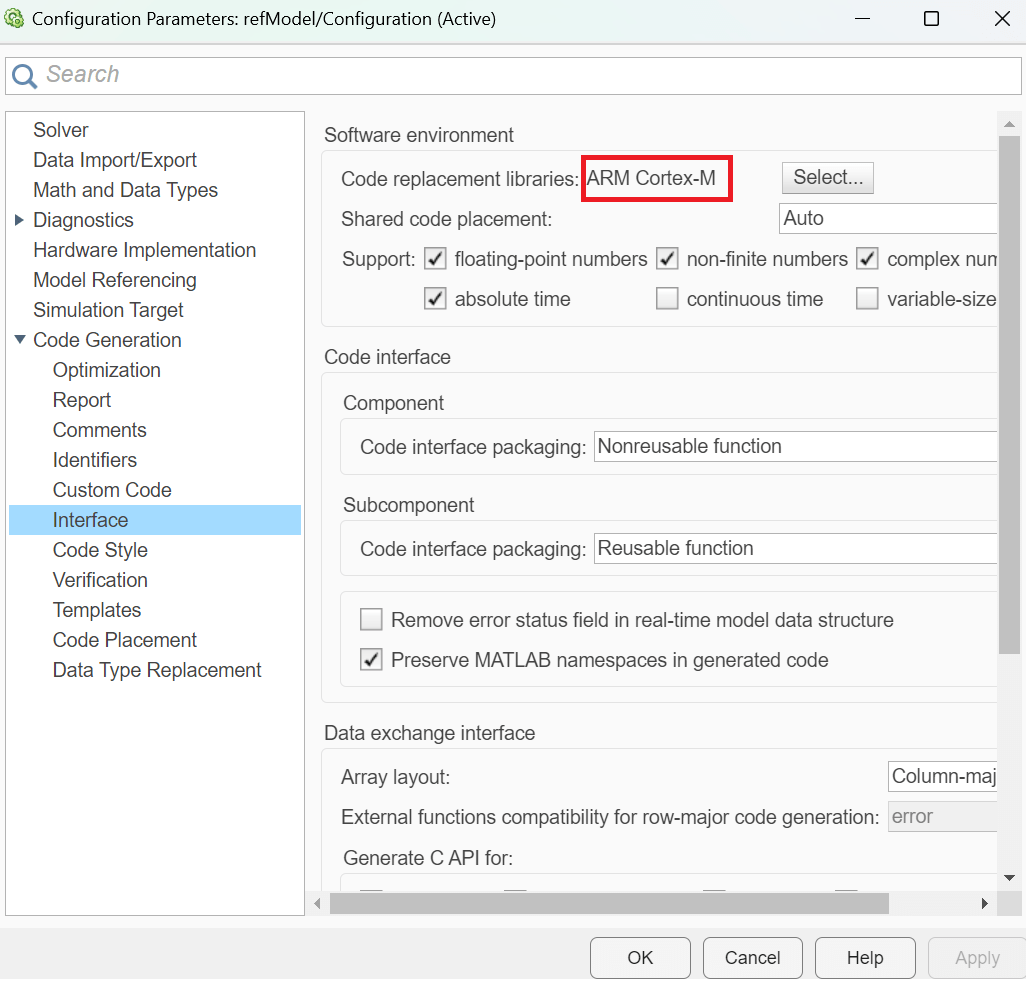Image resolution: width=1035 pixels, height=988 pixels.
Task: Click the horizontal scrollbar left arrow
Action: pos(318,903)
